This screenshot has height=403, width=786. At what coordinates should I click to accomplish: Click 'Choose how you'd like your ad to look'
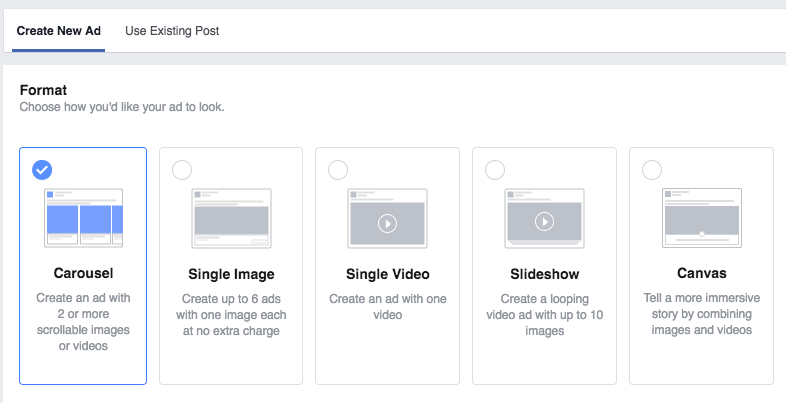pyautogui.click(x=122, y=107)
